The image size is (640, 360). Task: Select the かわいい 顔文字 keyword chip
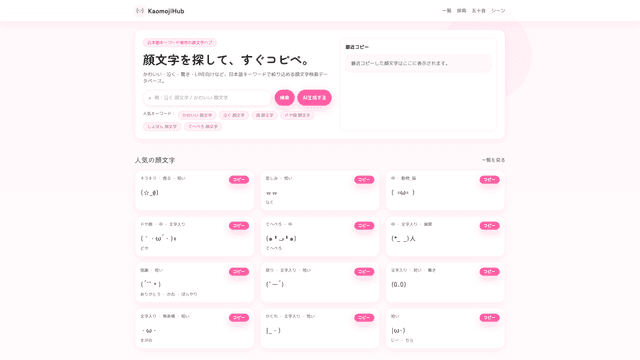pyautogui.click(x=197, y=115)
